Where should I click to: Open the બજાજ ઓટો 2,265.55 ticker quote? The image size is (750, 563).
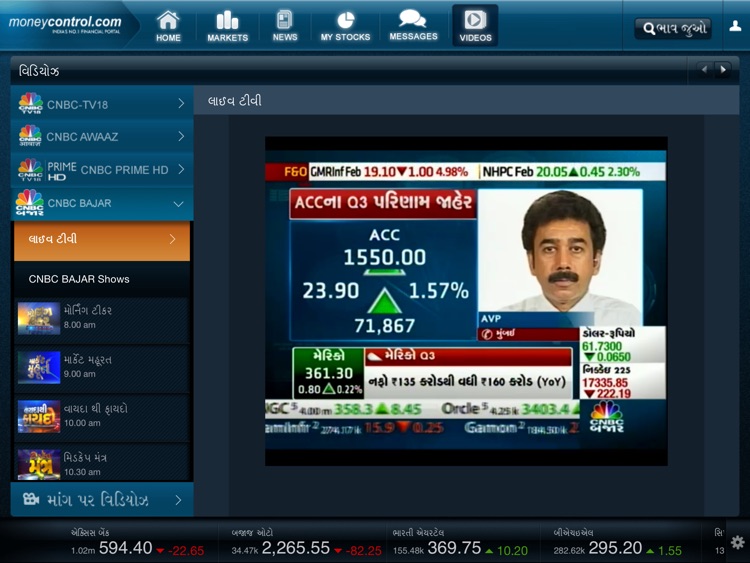pos(306,543)
